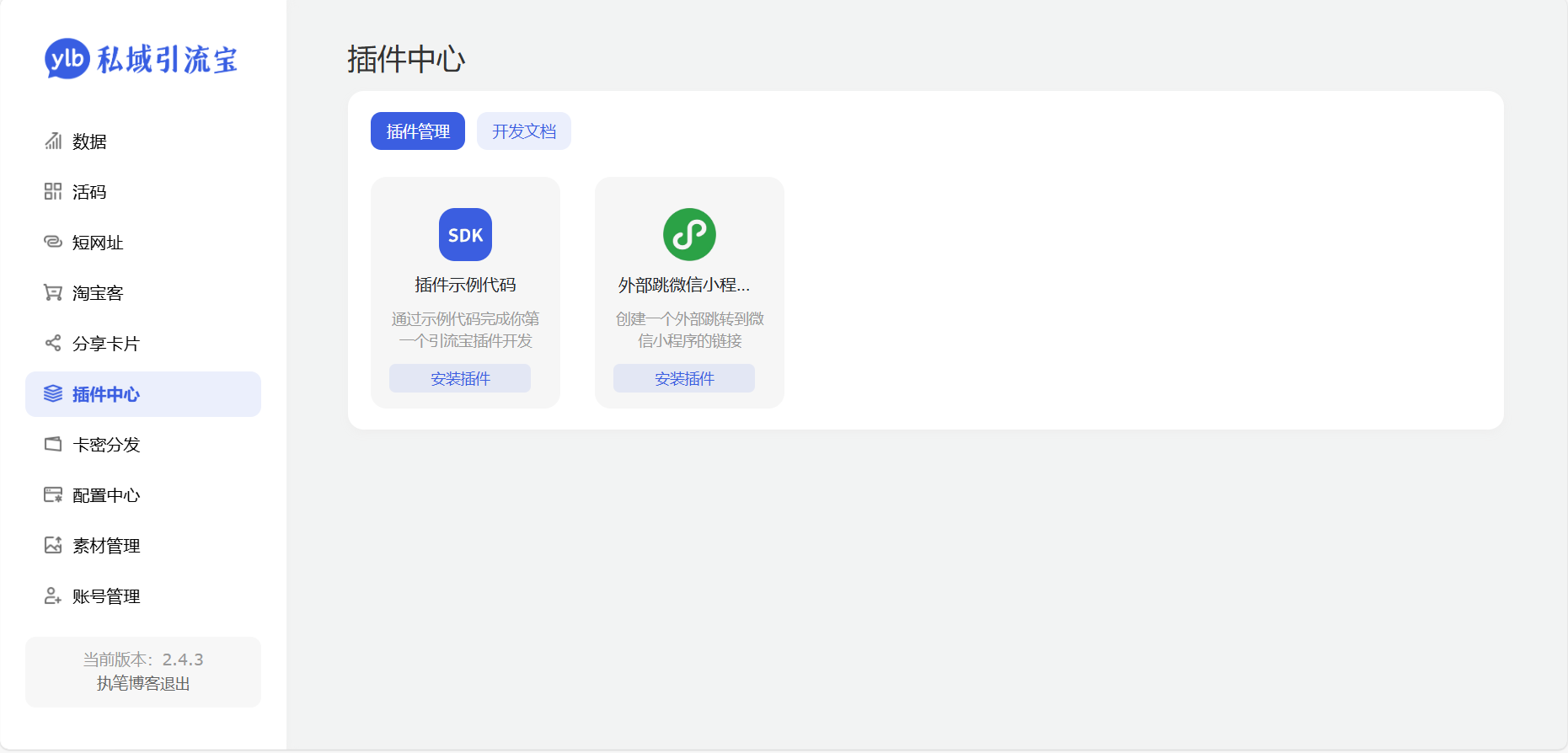Click the green WeChat mini program icon

click(689, 234)
